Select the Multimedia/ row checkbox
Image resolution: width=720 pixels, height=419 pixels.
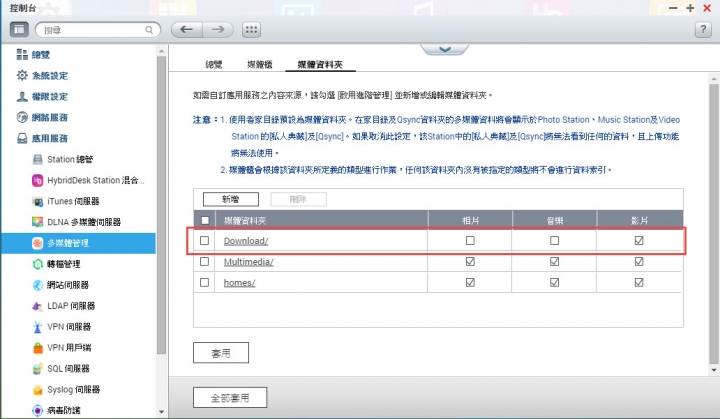point(204,261)
